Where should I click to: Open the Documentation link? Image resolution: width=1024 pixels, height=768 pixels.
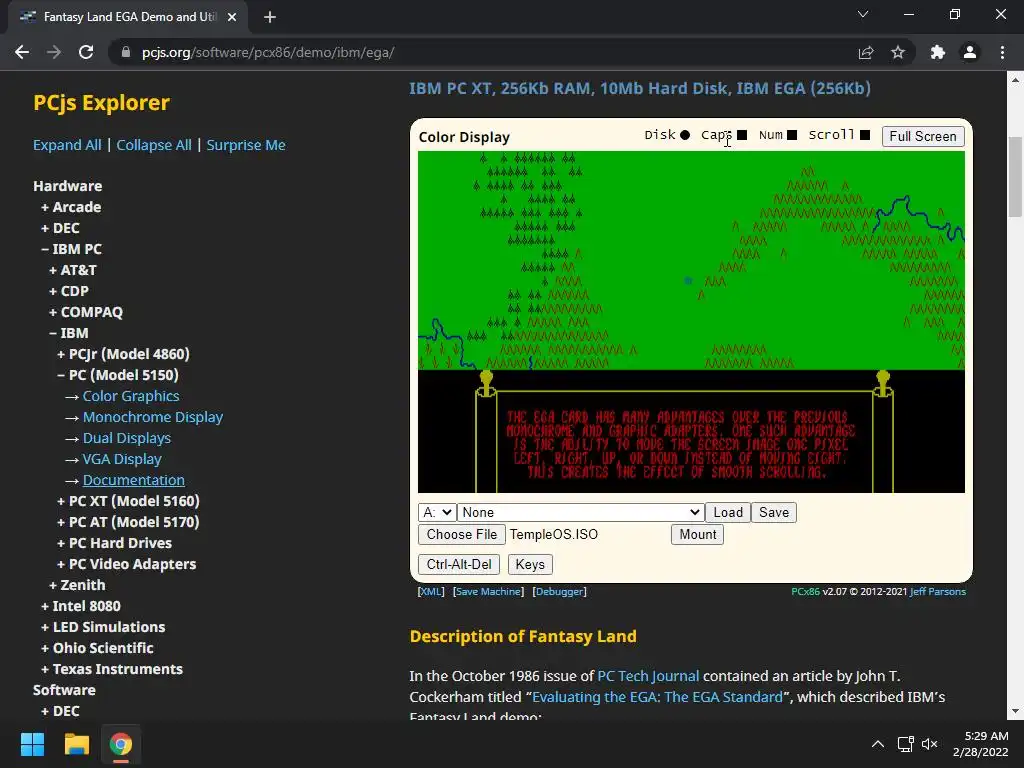point(133,480)
